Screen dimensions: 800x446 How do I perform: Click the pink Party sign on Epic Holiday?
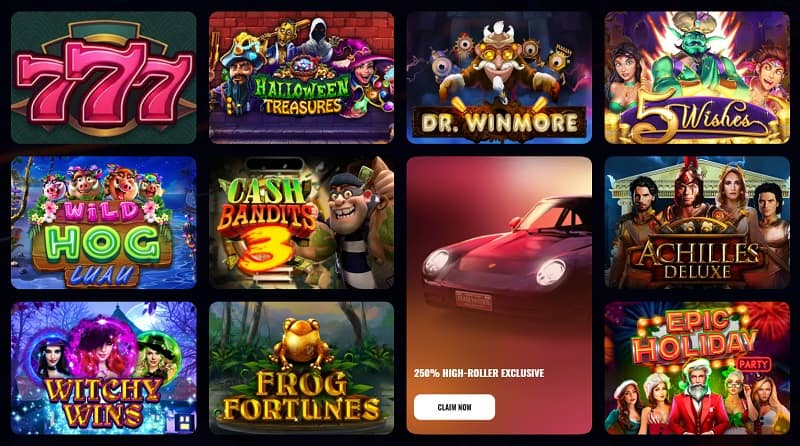(753, 364)
